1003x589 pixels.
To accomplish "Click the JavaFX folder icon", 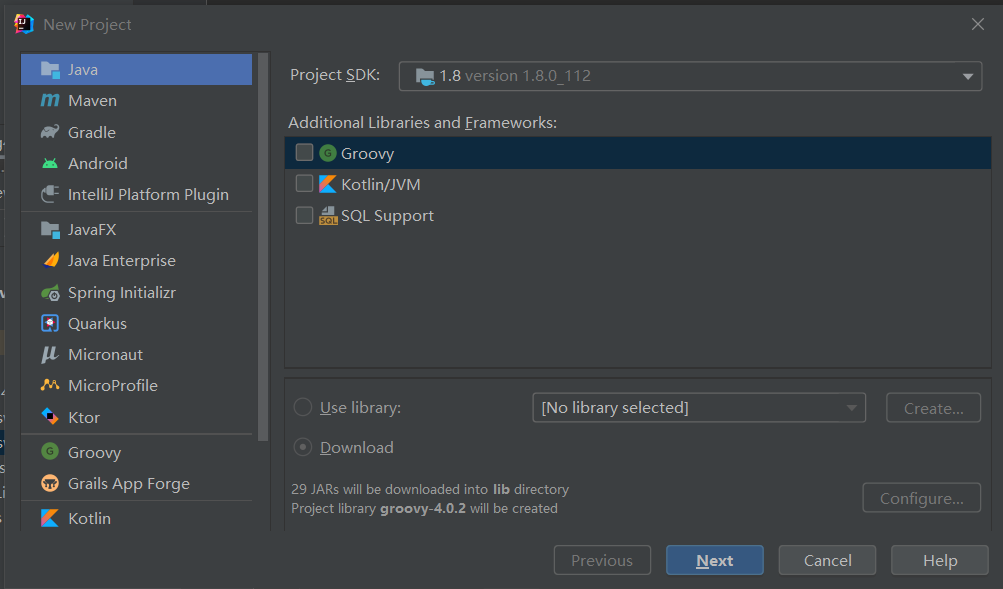I will pyautogui.click(x=50, y=230).
